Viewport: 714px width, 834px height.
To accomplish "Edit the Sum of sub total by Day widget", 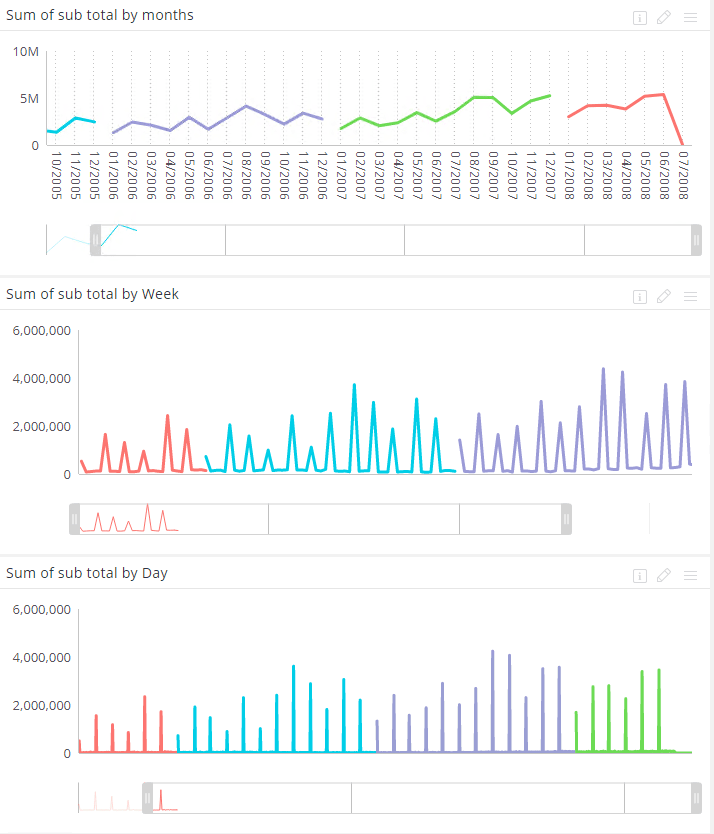I will click(663, 576).
